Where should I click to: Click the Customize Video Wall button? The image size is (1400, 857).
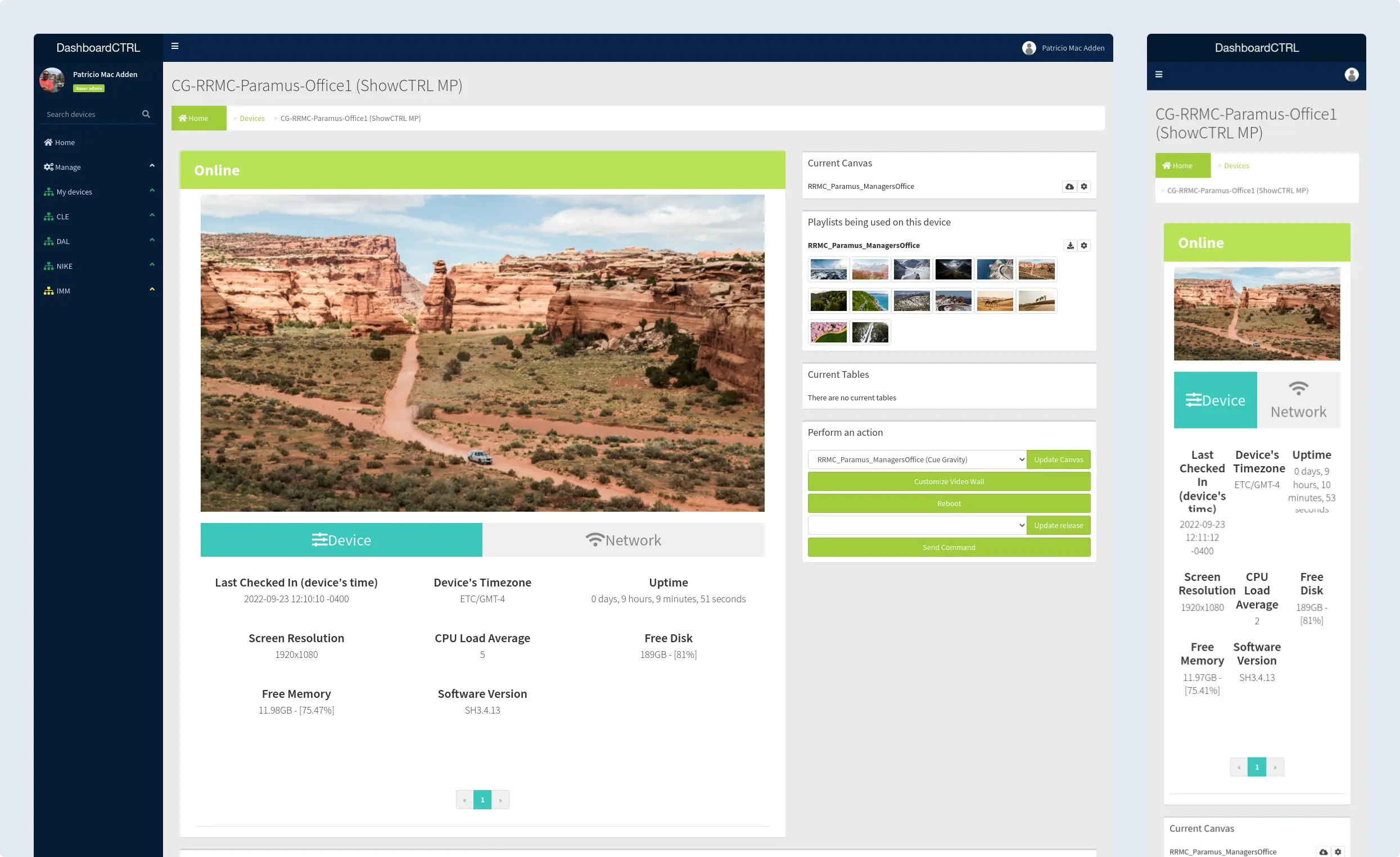pyautogui.click(x=949, y=481)
